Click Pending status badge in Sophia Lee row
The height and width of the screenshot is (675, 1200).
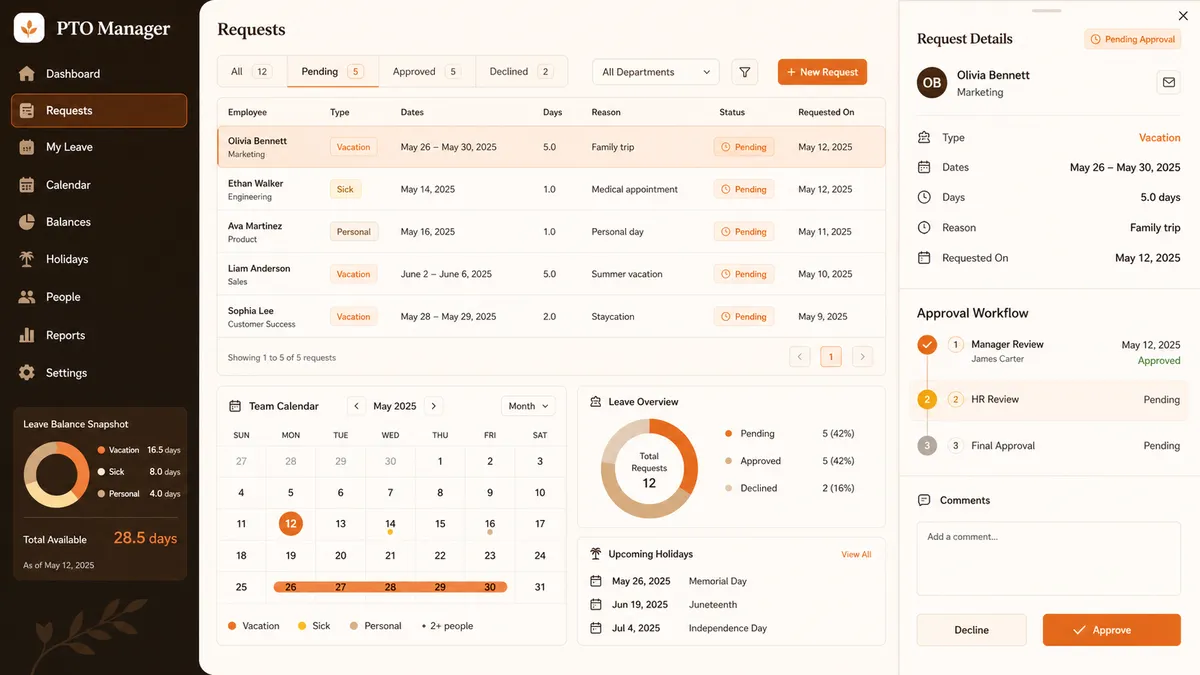744,317
